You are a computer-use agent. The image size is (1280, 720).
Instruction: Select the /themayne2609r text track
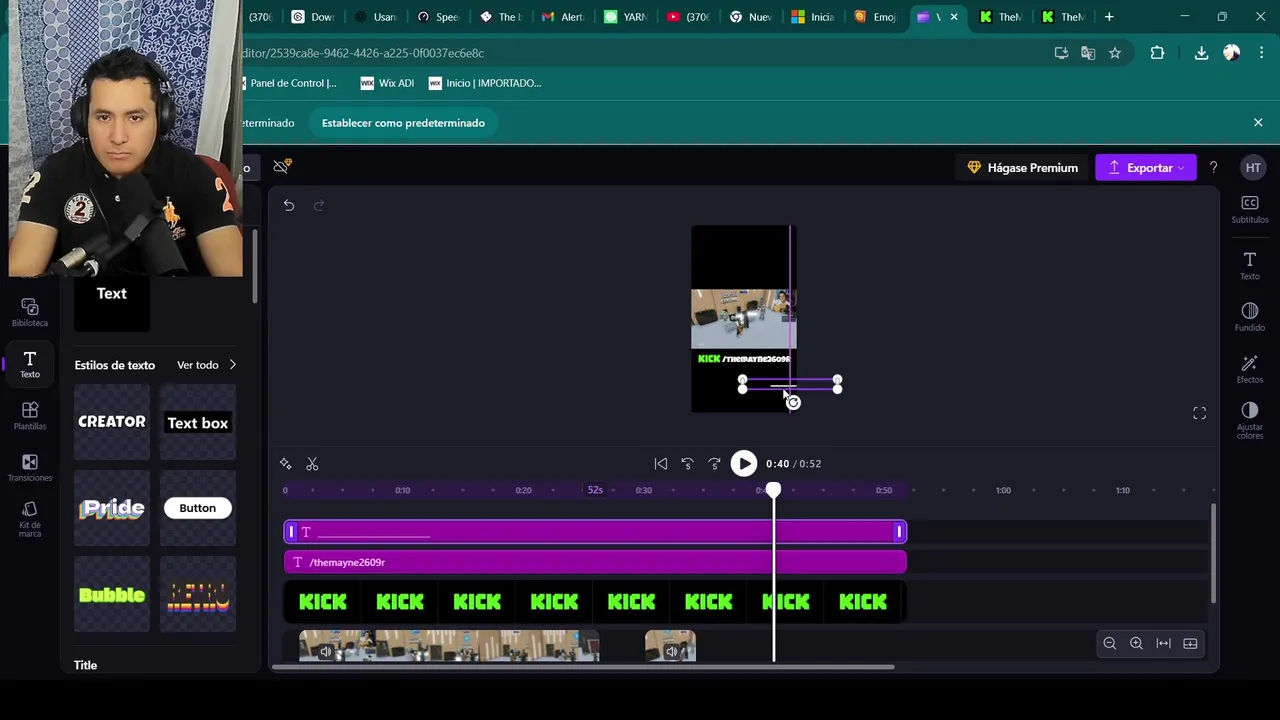pyautogui.click(x=595, y=562)
